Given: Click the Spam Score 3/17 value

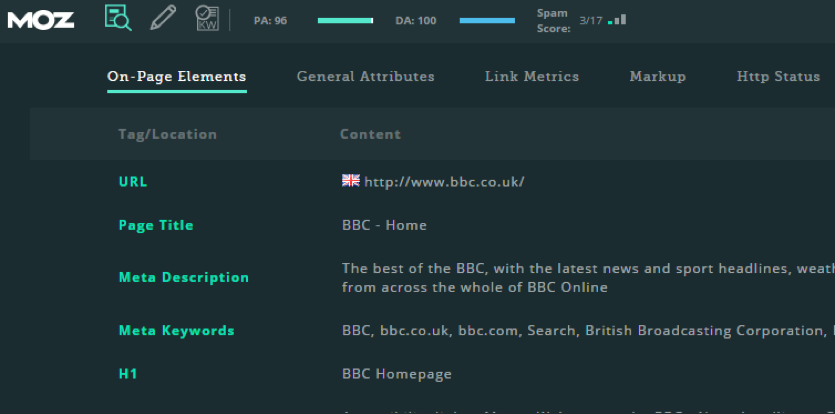Looking at the screenshot, I should tap(590, 20).
